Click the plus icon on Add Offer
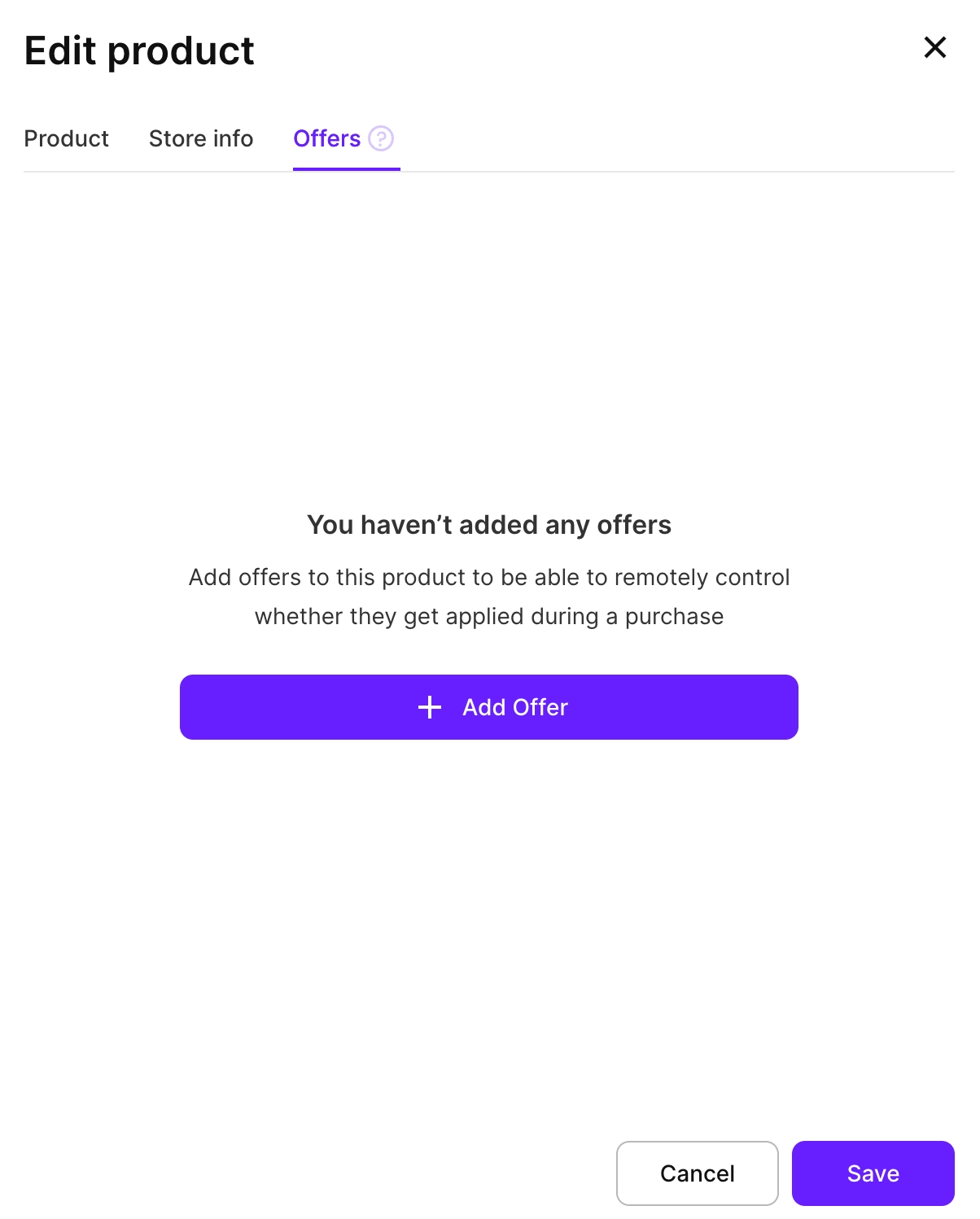Viewport: 980px width, 1219px height. (430, 707)
